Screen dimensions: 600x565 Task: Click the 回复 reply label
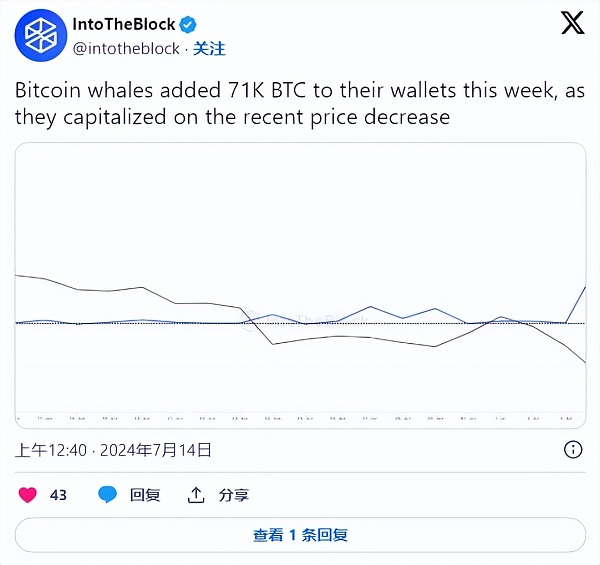tap(145, 494)
